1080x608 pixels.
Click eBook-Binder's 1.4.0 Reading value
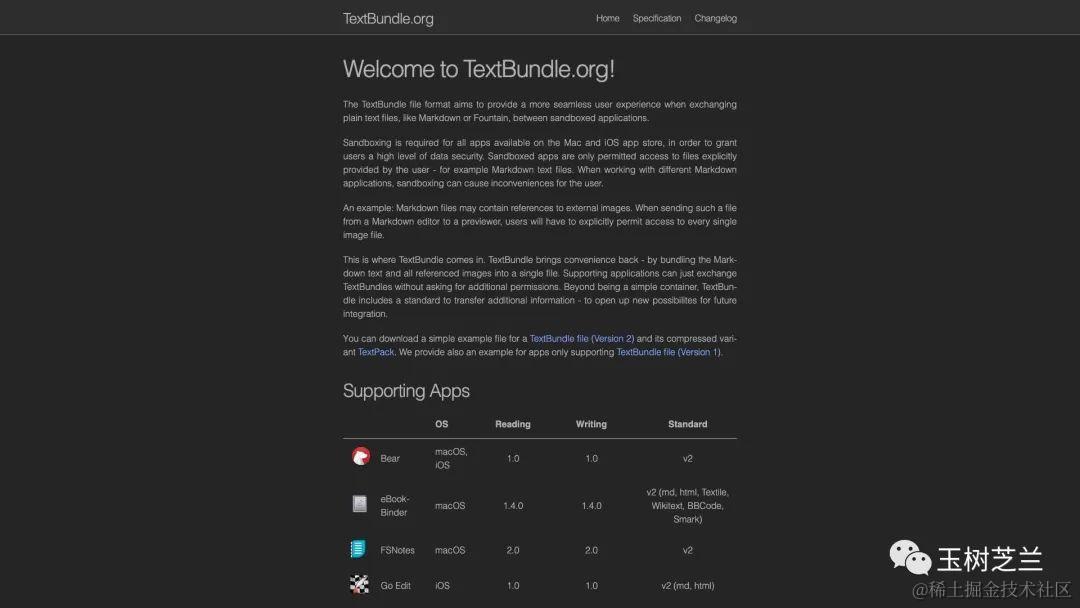[x=513, y=505]
